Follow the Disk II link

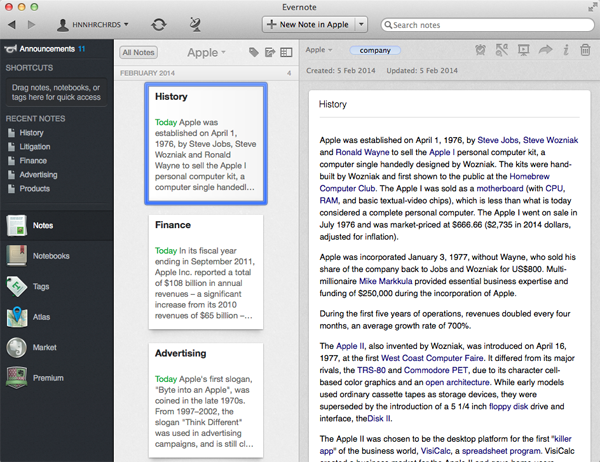[x=379, y=419]
